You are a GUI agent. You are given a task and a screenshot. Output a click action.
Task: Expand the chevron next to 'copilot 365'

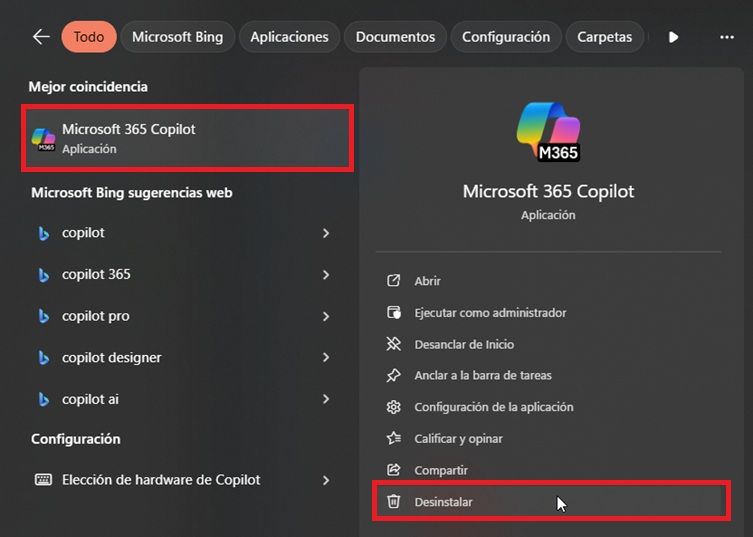(x=326, y=275)
